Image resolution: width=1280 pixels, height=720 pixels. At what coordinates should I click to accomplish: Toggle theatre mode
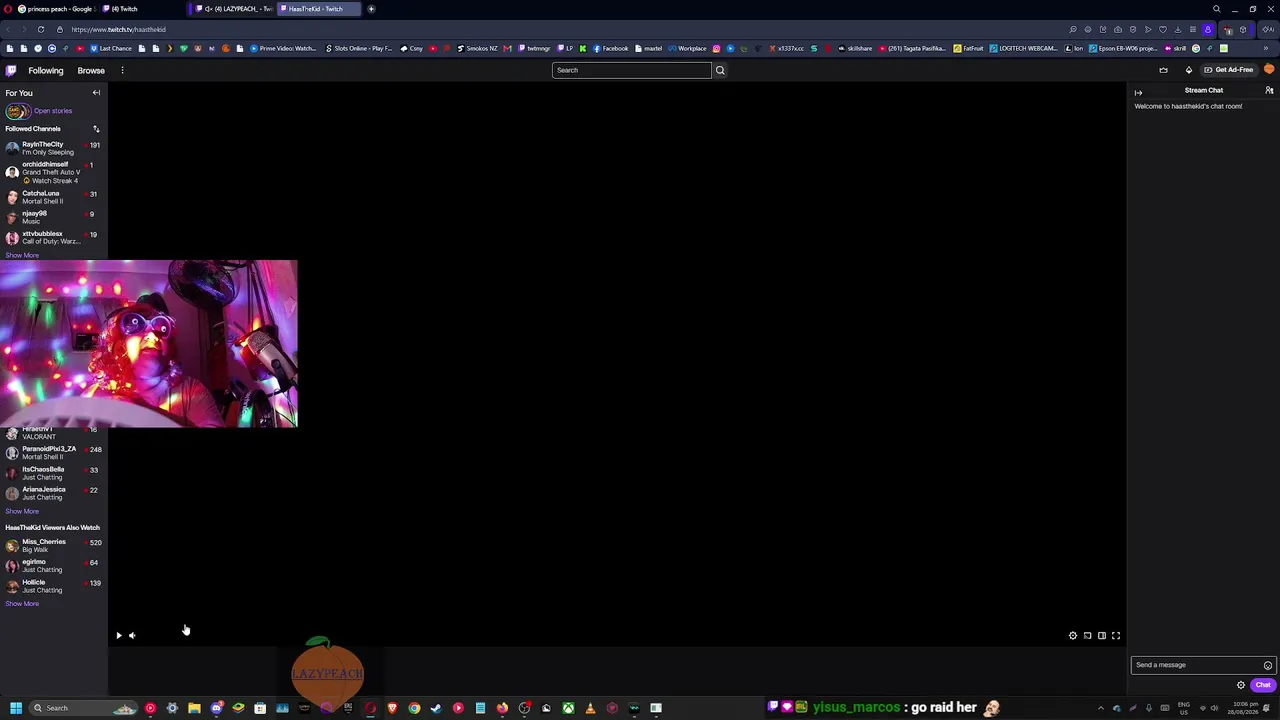tap(1102, 635)
